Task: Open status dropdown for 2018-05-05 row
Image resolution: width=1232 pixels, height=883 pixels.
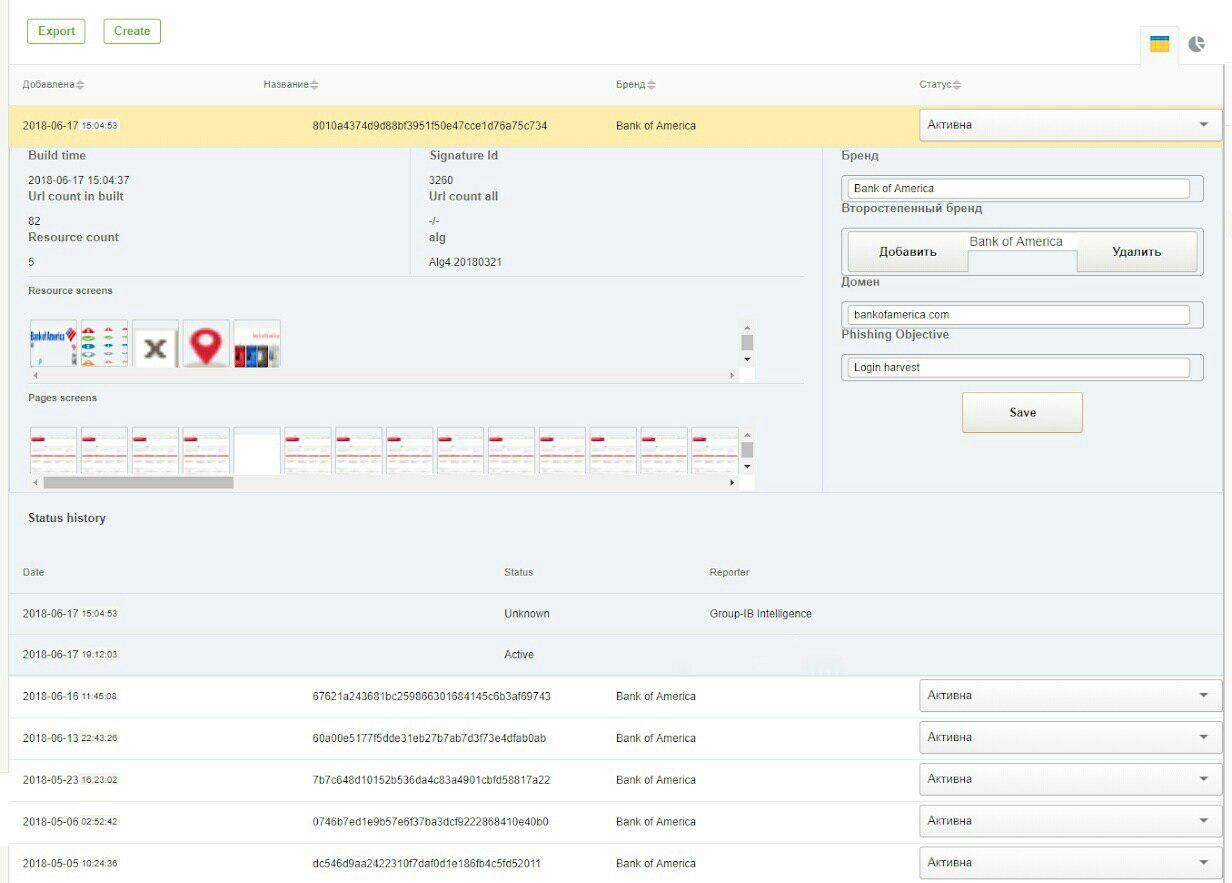Action: coord(1070,862)
